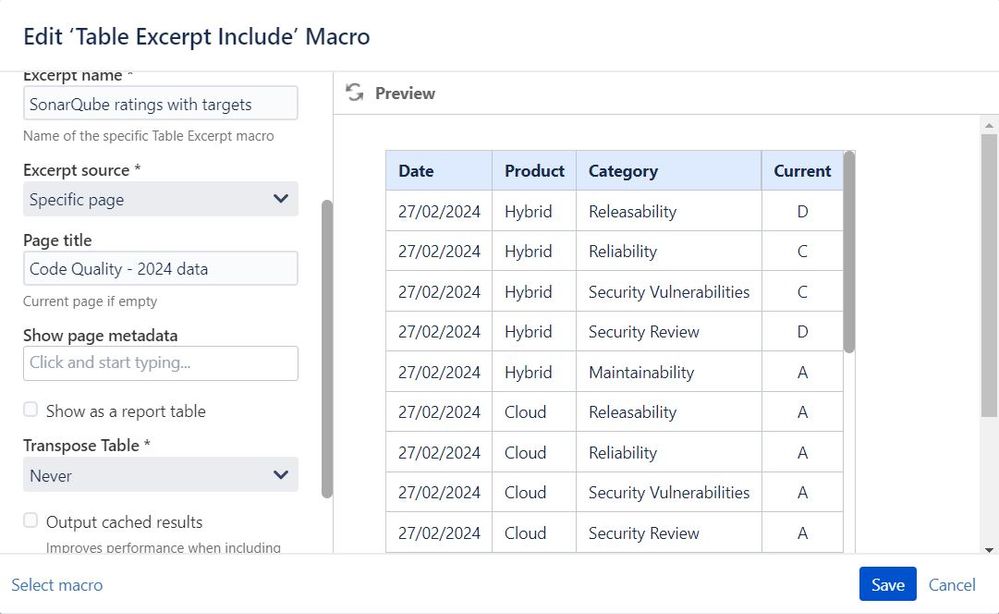Viewport: 999px width, 614px height.
Task: Click the Select macro link
Action: [x=57, y=585]
